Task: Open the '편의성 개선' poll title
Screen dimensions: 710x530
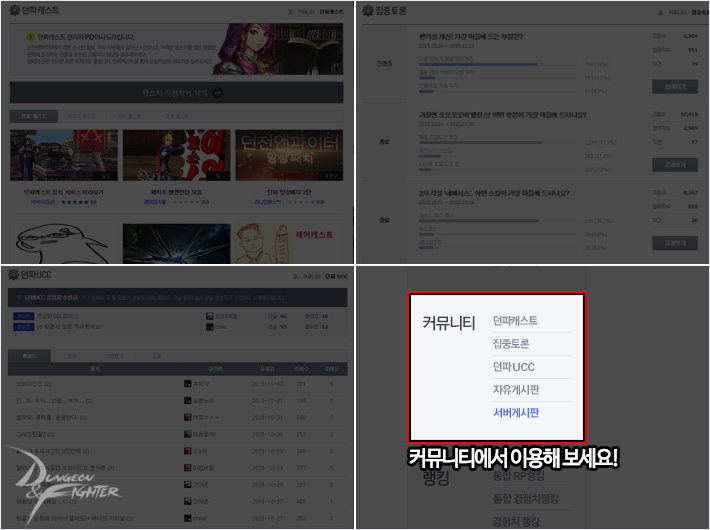Action: point(471,36)
